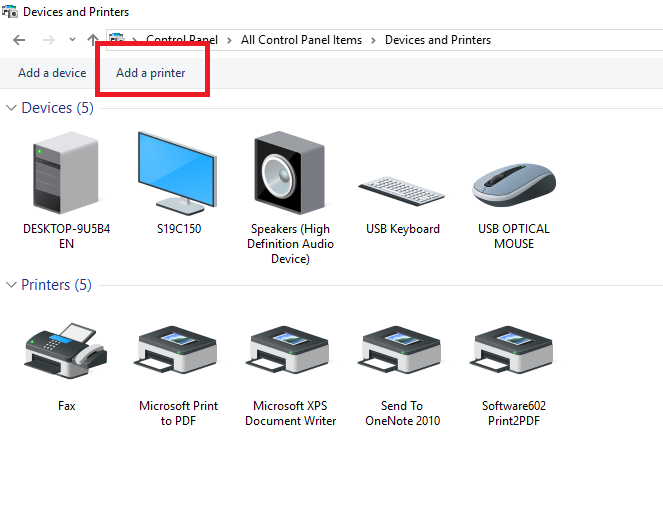Screen dimensions: 663x529
Task: Select the Fax printer icon
Action: pos(66,350)
